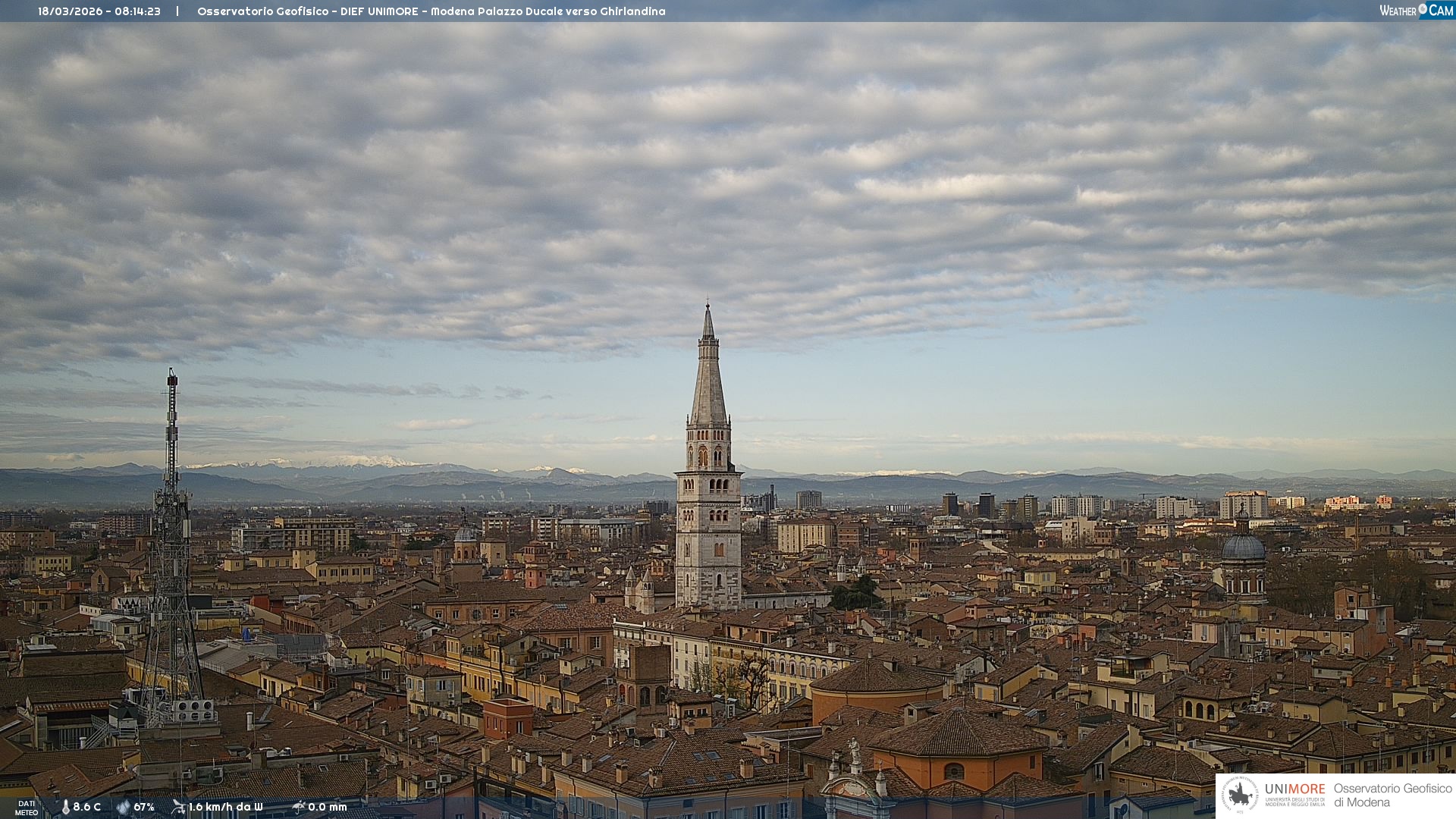Click the date and time stamp text
Screen dimensions: 1456x819
click(99, 11)
